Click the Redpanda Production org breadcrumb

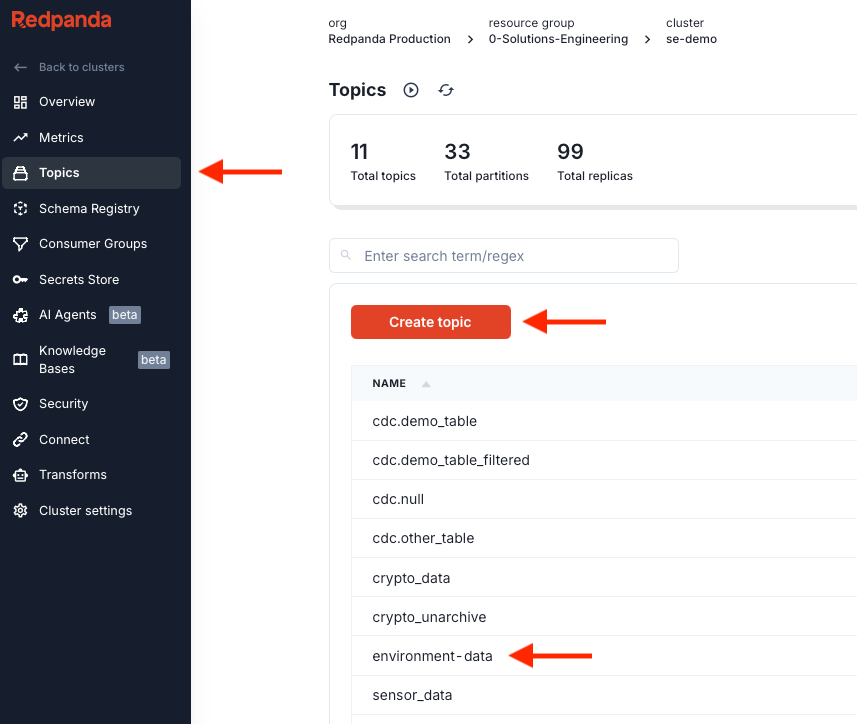pyautogui.click(x=389, y=39)
